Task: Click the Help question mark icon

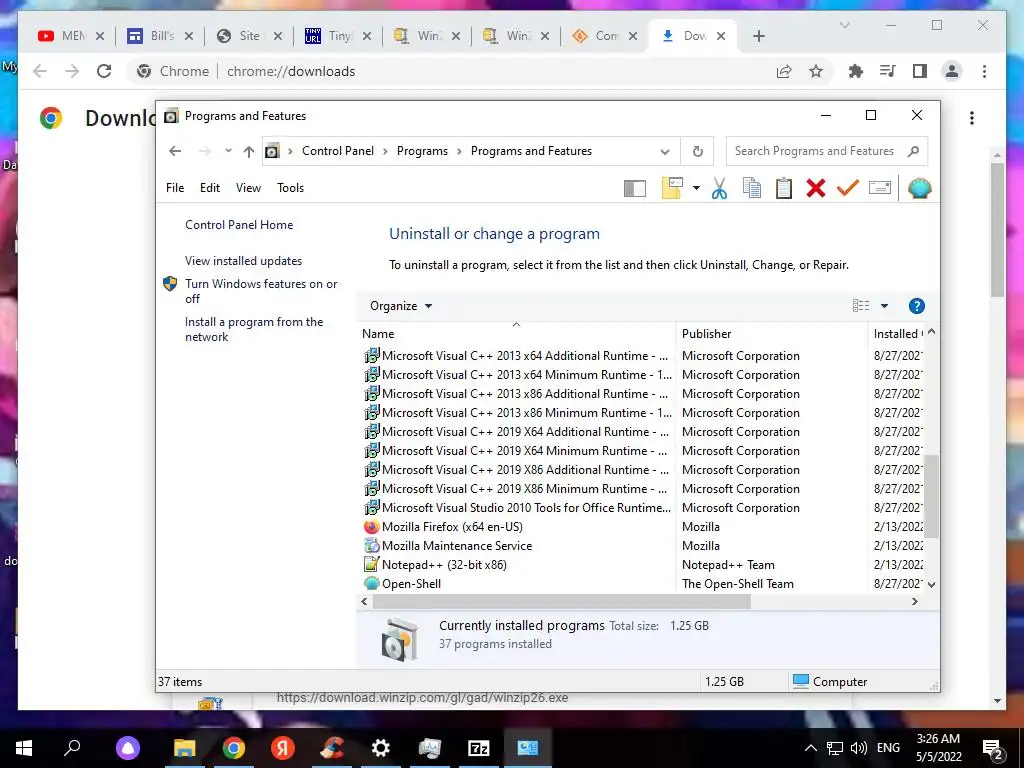Action: pyautogui.click(x=916, y=306)
